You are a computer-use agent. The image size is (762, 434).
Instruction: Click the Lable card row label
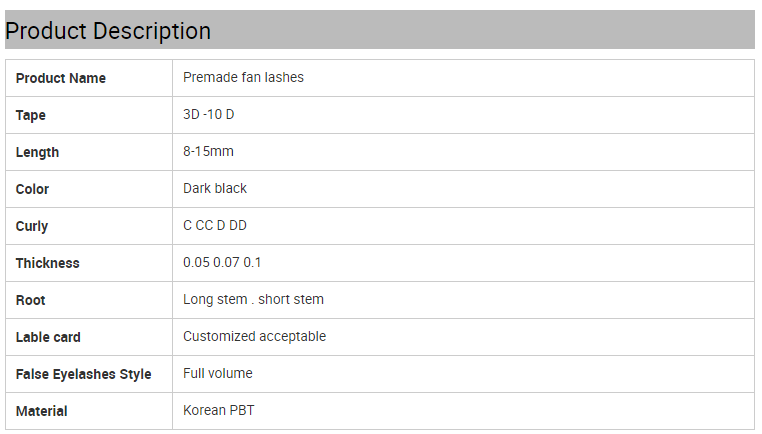48,337
